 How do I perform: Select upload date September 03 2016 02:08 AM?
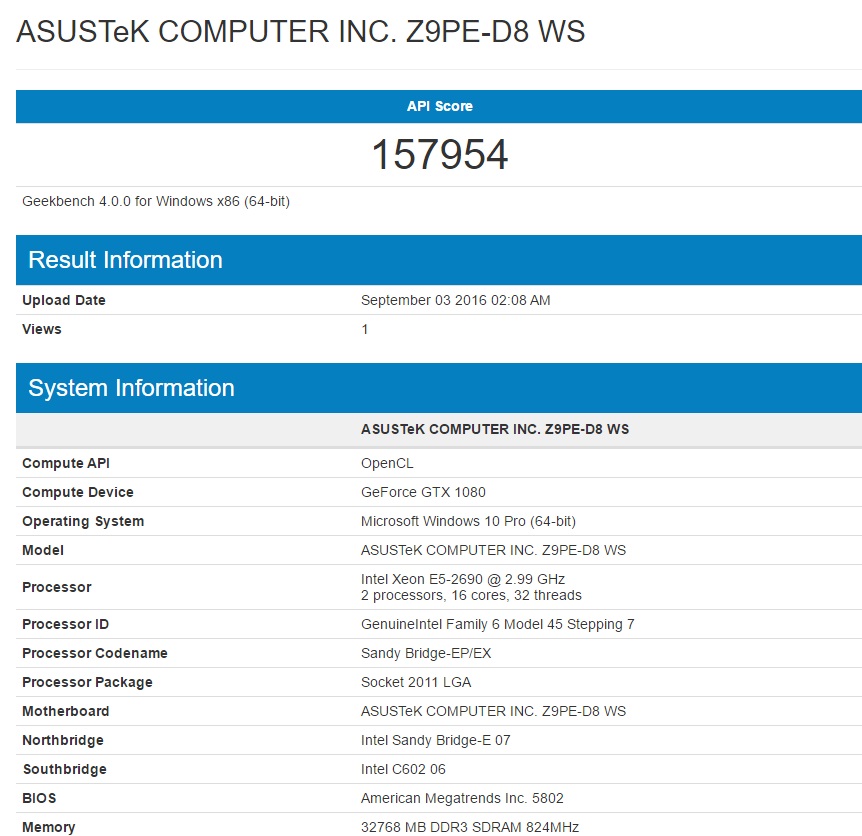(x=455, y=300)
